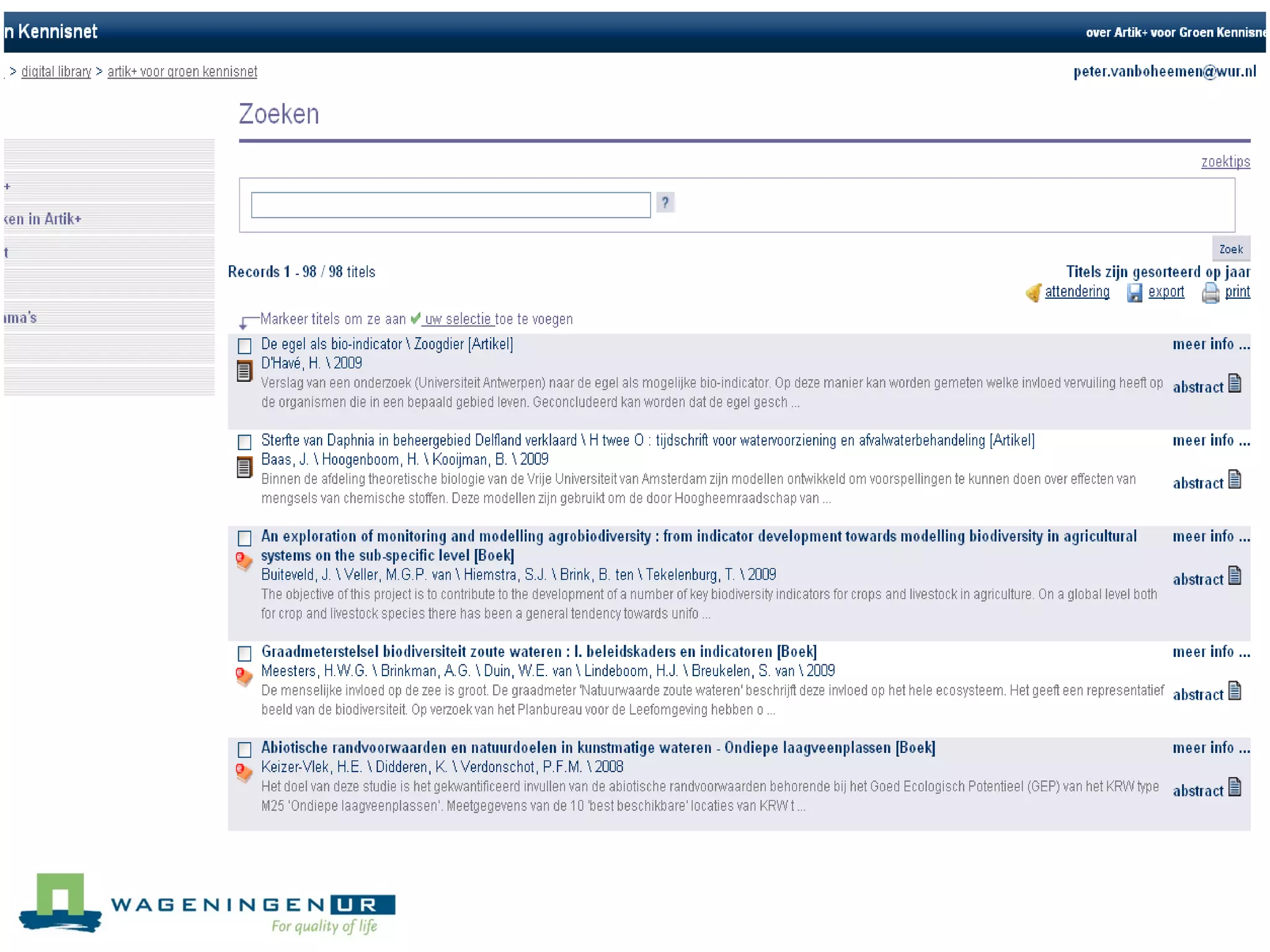Click book icon beside An exploration of monitoring record

244,562
